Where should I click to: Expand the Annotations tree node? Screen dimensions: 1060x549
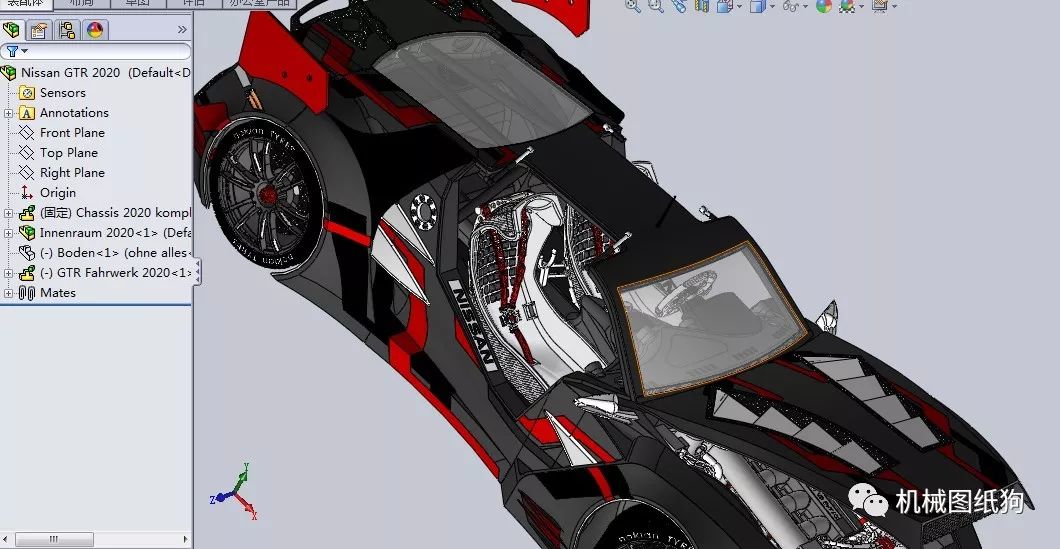(8, 114)
